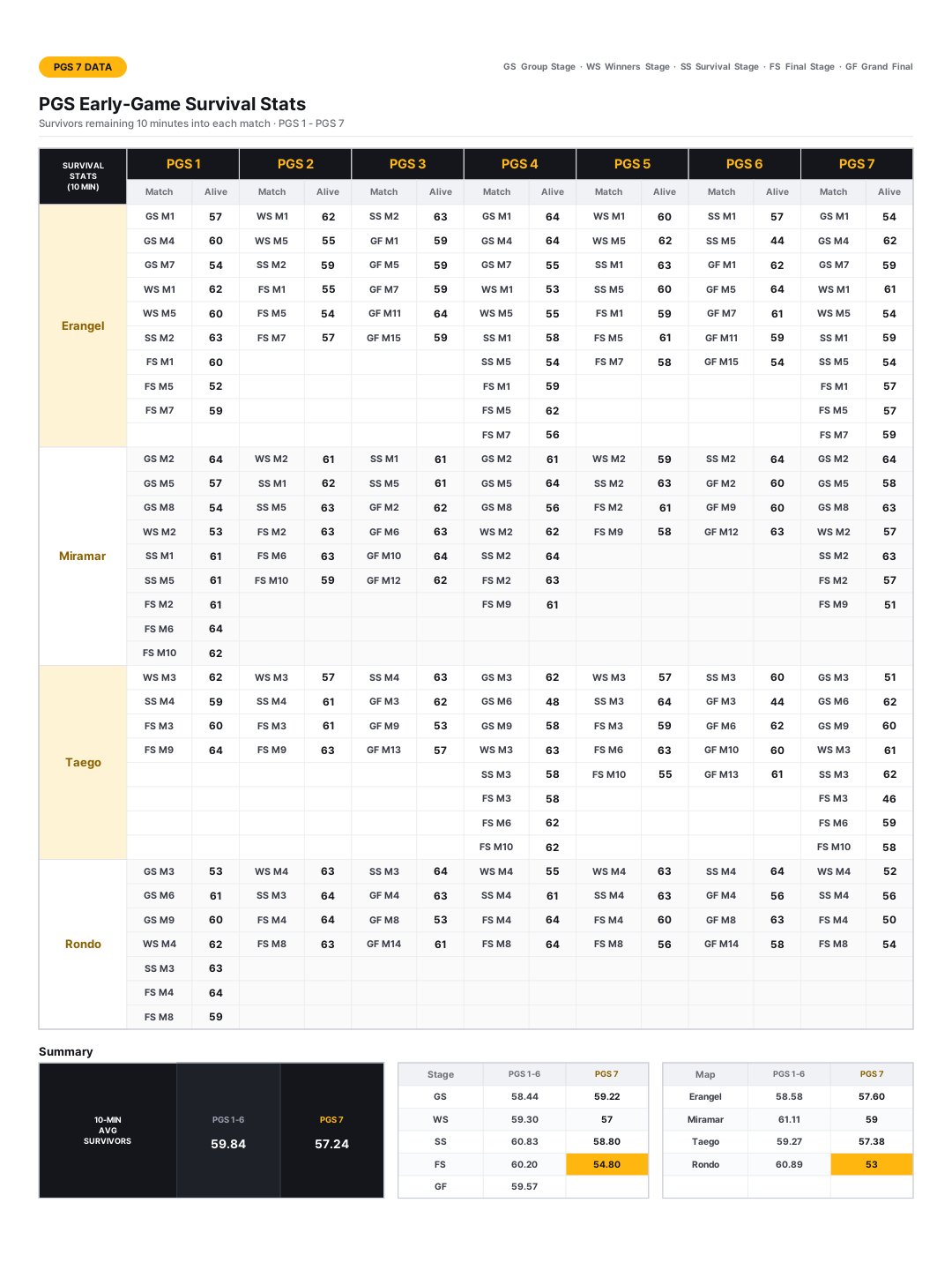Image resolution: width=952 pixels, height=1270 pixels.
Task: Select the 61.11 Miramar summary value
Action: (x=789, y=1119)
